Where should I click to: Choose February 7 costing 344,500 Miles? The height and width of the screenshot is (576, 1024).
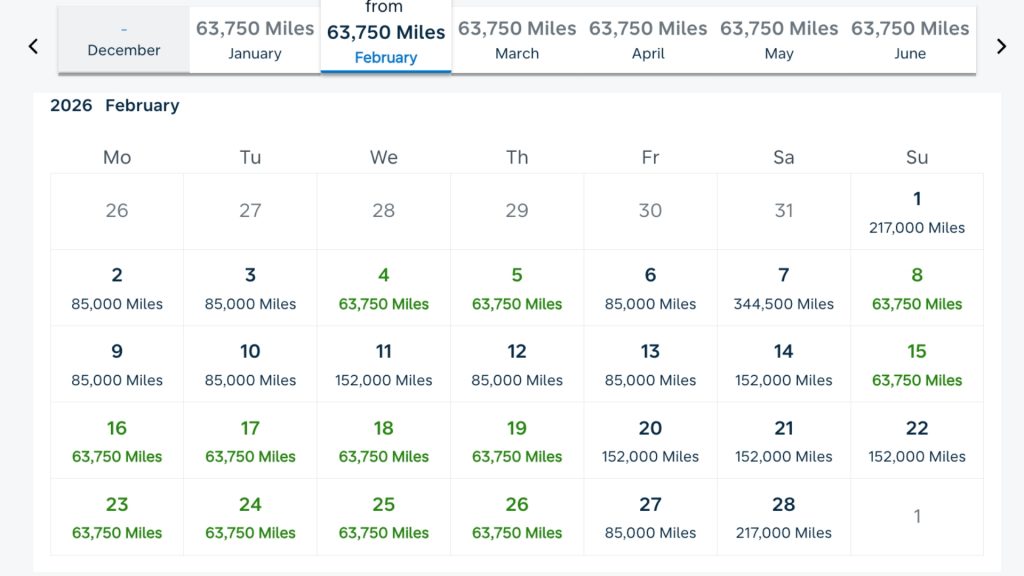click(x=784, y=288)
